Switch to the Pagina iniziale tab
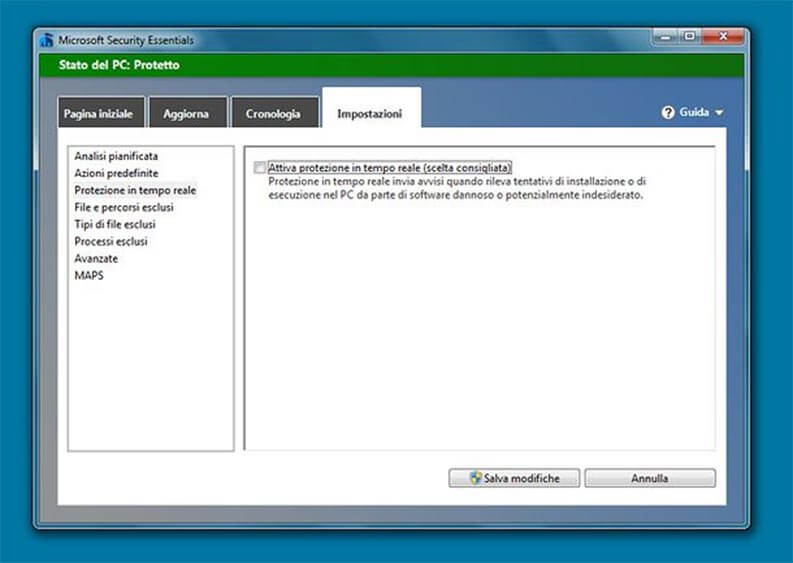The image size is (793, 563). pyautogui.click(x=101, y=112)
